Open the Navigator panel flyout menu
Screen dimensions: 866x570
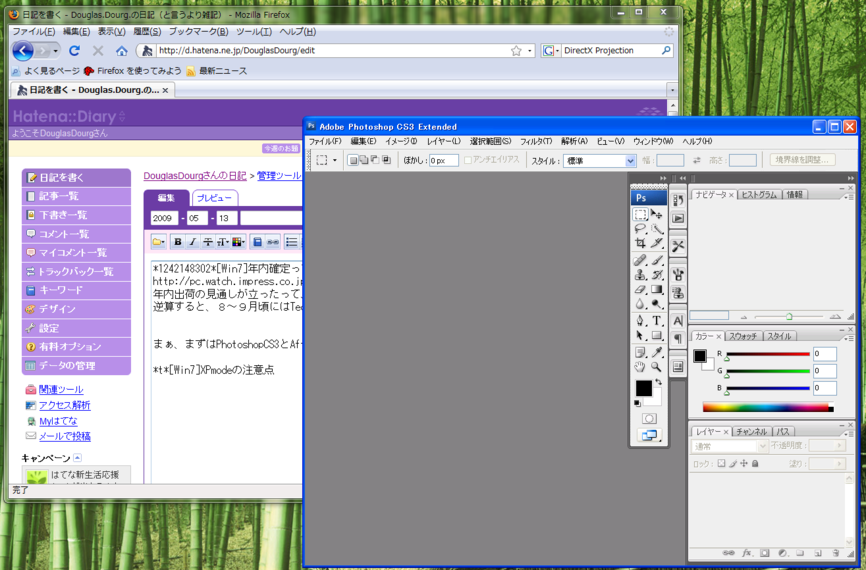coord(848,197)
